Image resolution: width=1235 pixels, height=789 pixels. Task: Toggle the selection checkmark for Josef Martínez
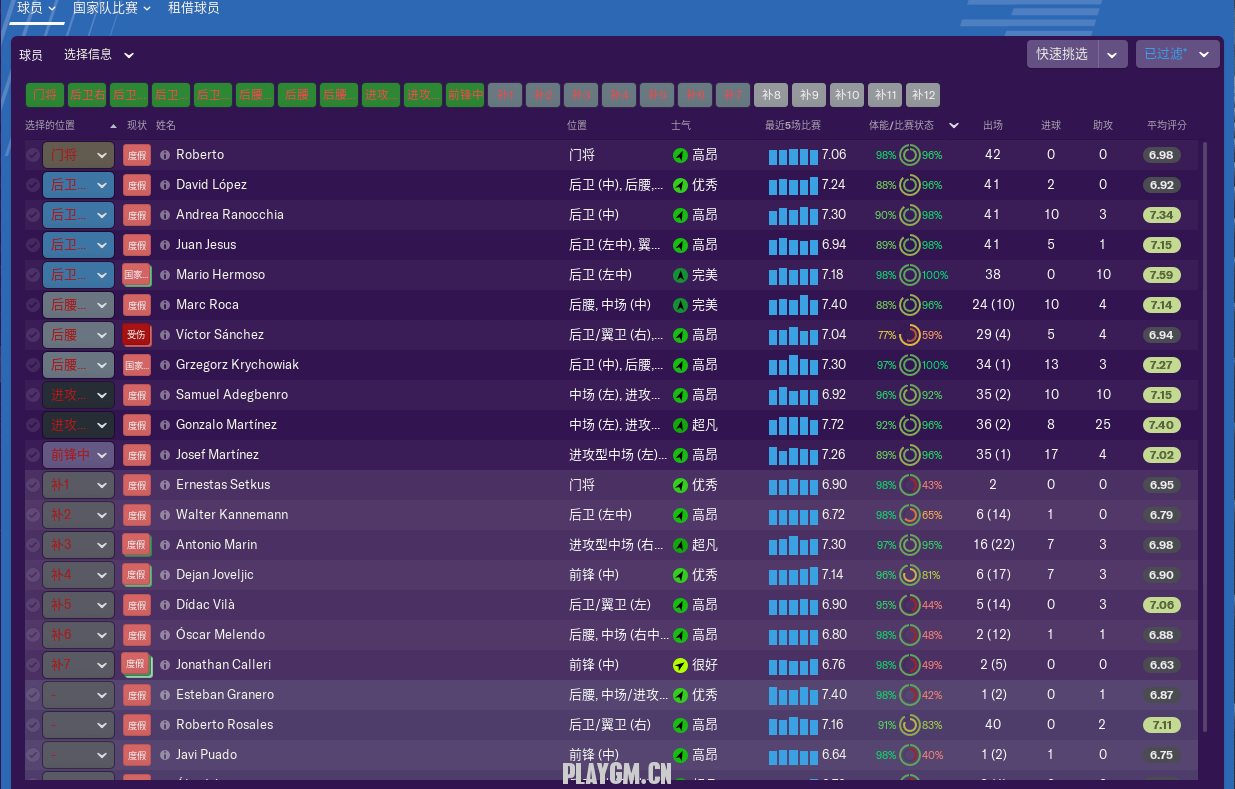coord(33,455)
